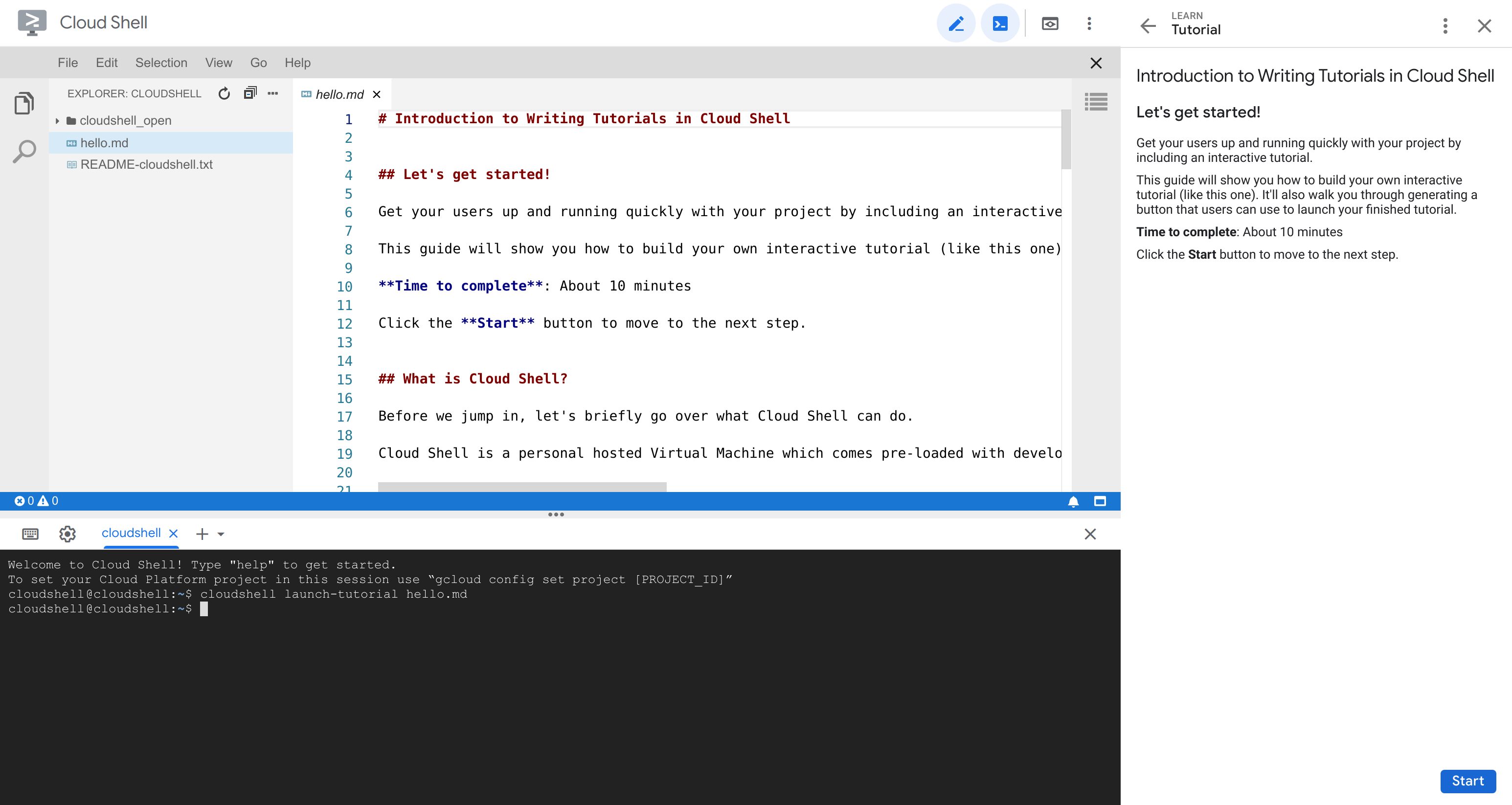Drag the editor/terminal resize scrollbar handle
The height and width of the screenshot is (805, 1512).
(556, 515)
